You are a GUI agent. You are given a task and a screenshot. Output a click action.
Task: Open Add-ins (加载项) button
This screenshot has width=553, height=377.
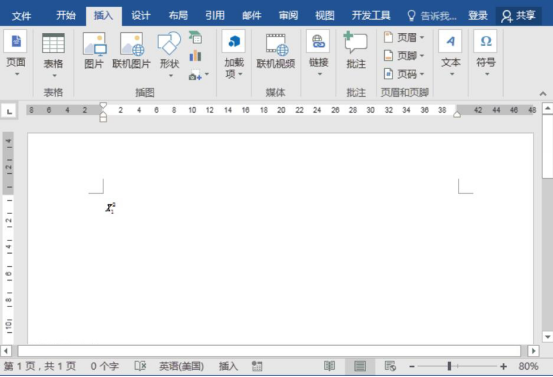(234, 55)
